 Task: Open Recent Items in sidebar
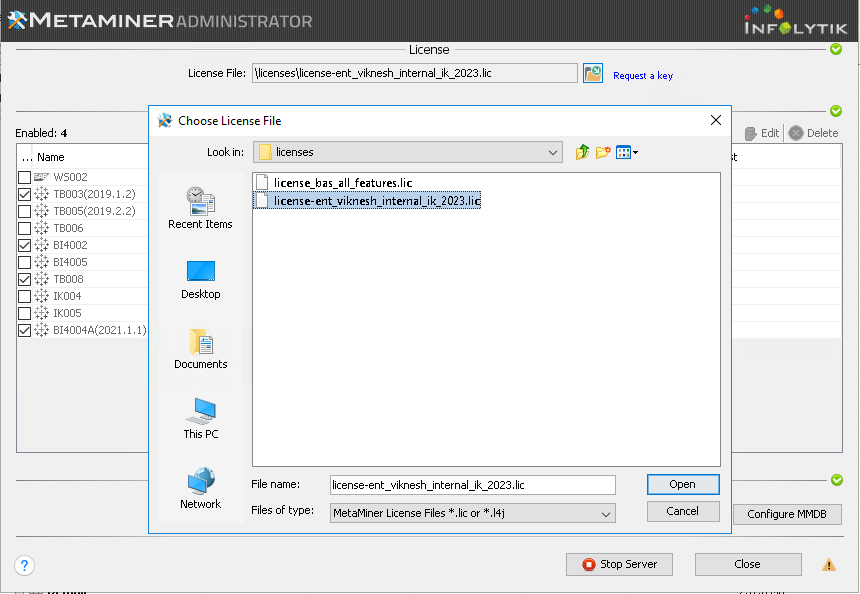pos(200,208)
